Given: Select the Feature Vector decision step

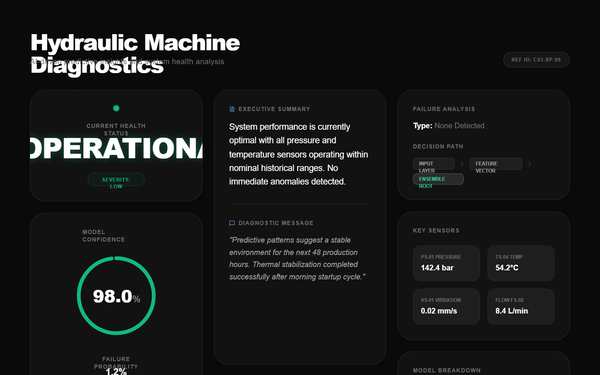Looking at the screenshot, I should [x=496, y=164].
